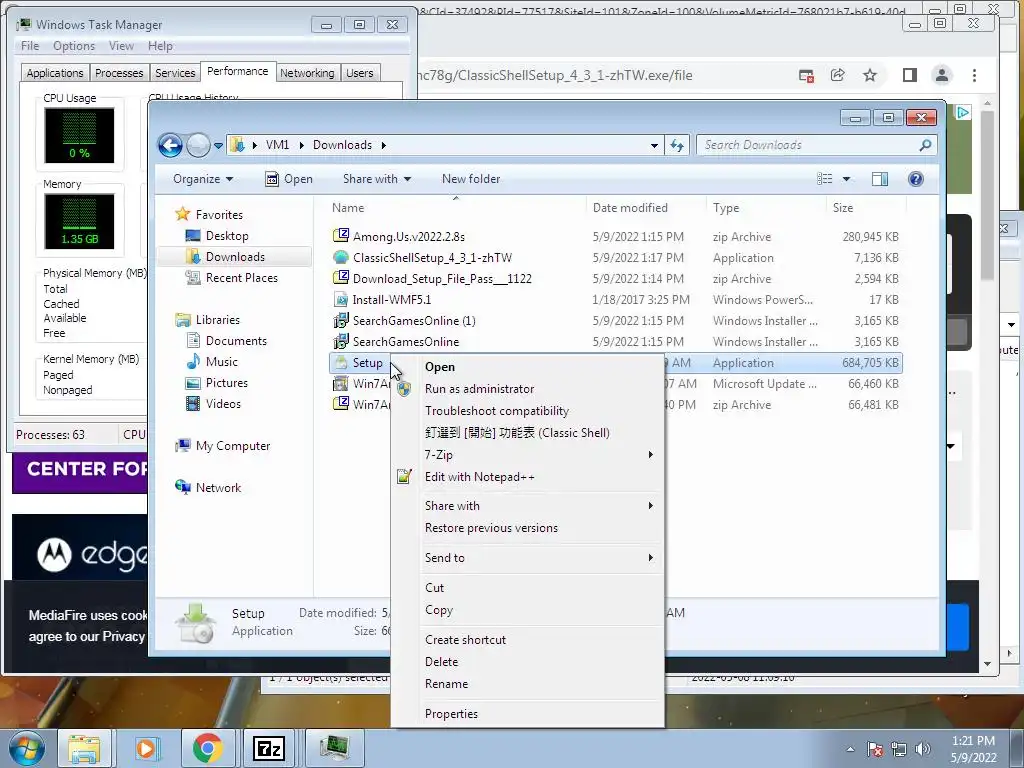Click the Open toolbar button

[289, 179]
